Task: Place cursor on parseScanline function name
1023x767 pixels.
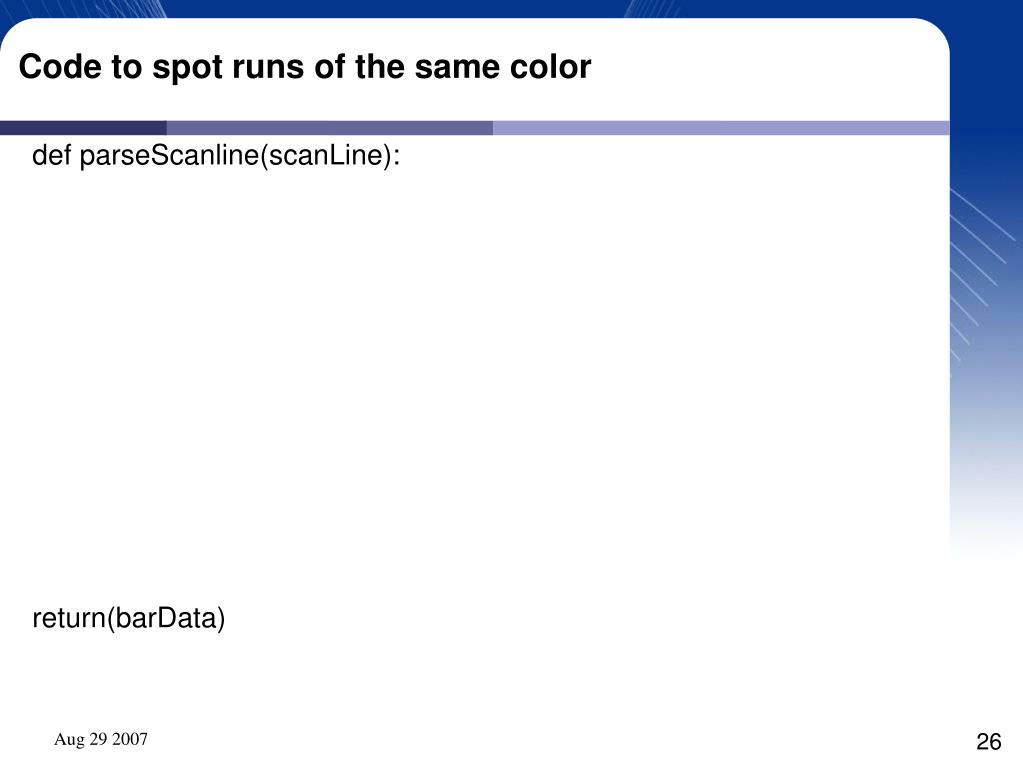Action: pyautogui.click(x=169, y=156)
